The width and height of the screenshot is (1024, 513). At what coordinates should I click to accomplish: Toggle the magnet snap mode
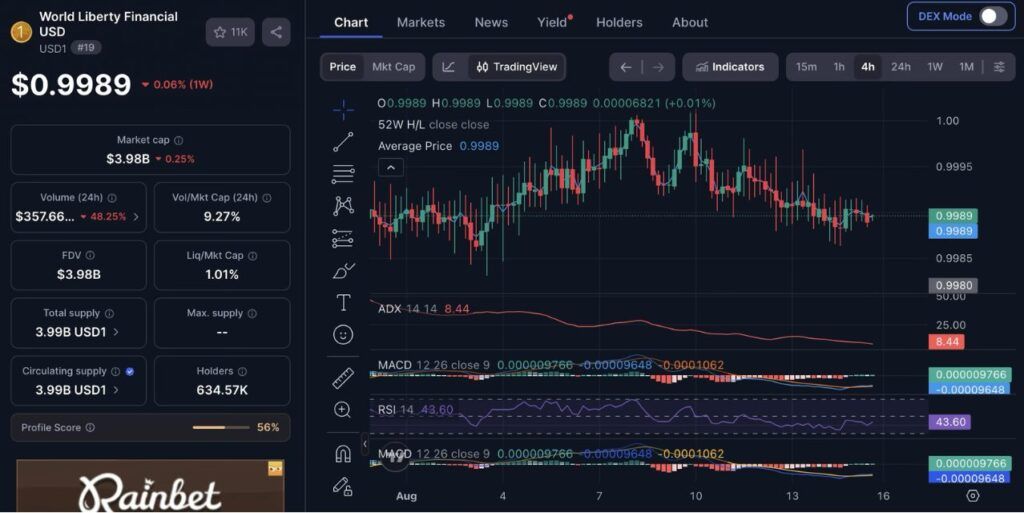click(x=344, y=453)
